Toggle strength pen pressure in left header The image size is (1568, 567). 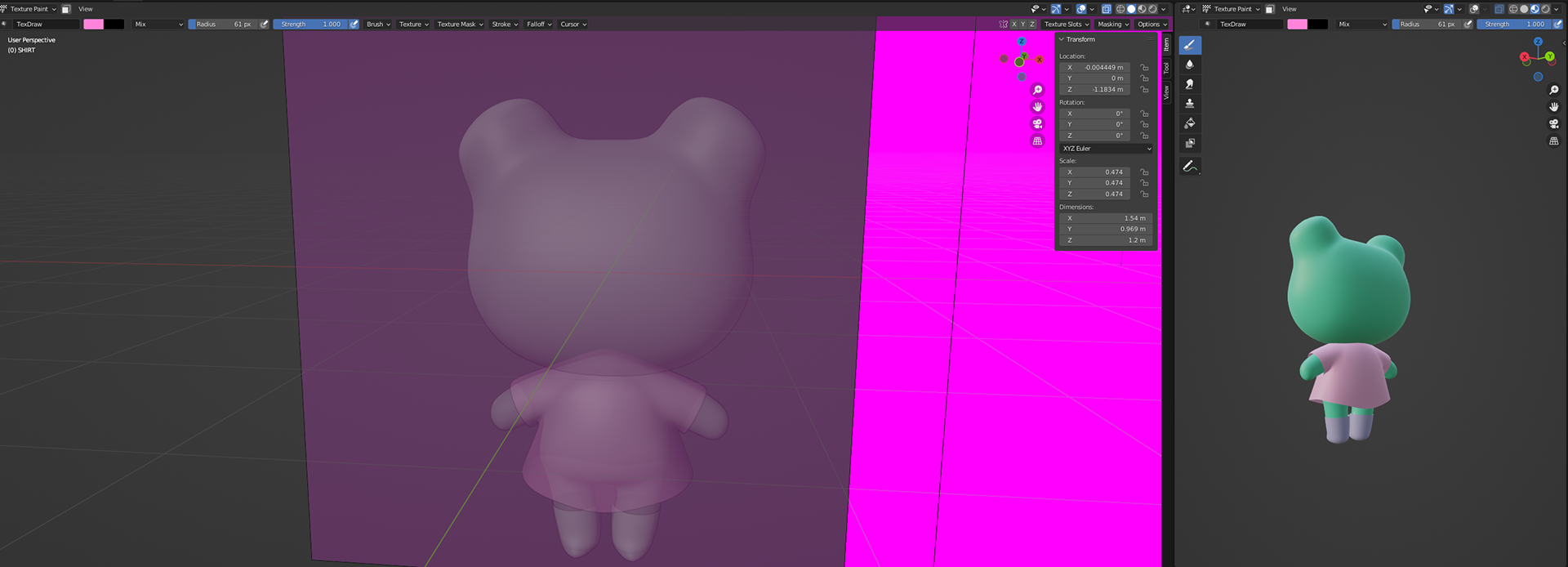coord(354,25)
